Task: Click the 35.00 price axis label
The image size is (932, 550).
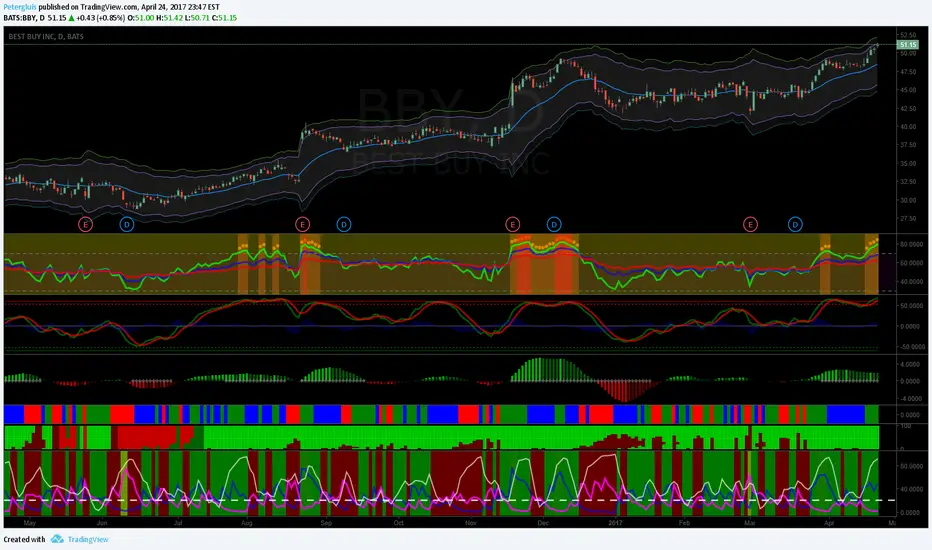Action: 908,164
